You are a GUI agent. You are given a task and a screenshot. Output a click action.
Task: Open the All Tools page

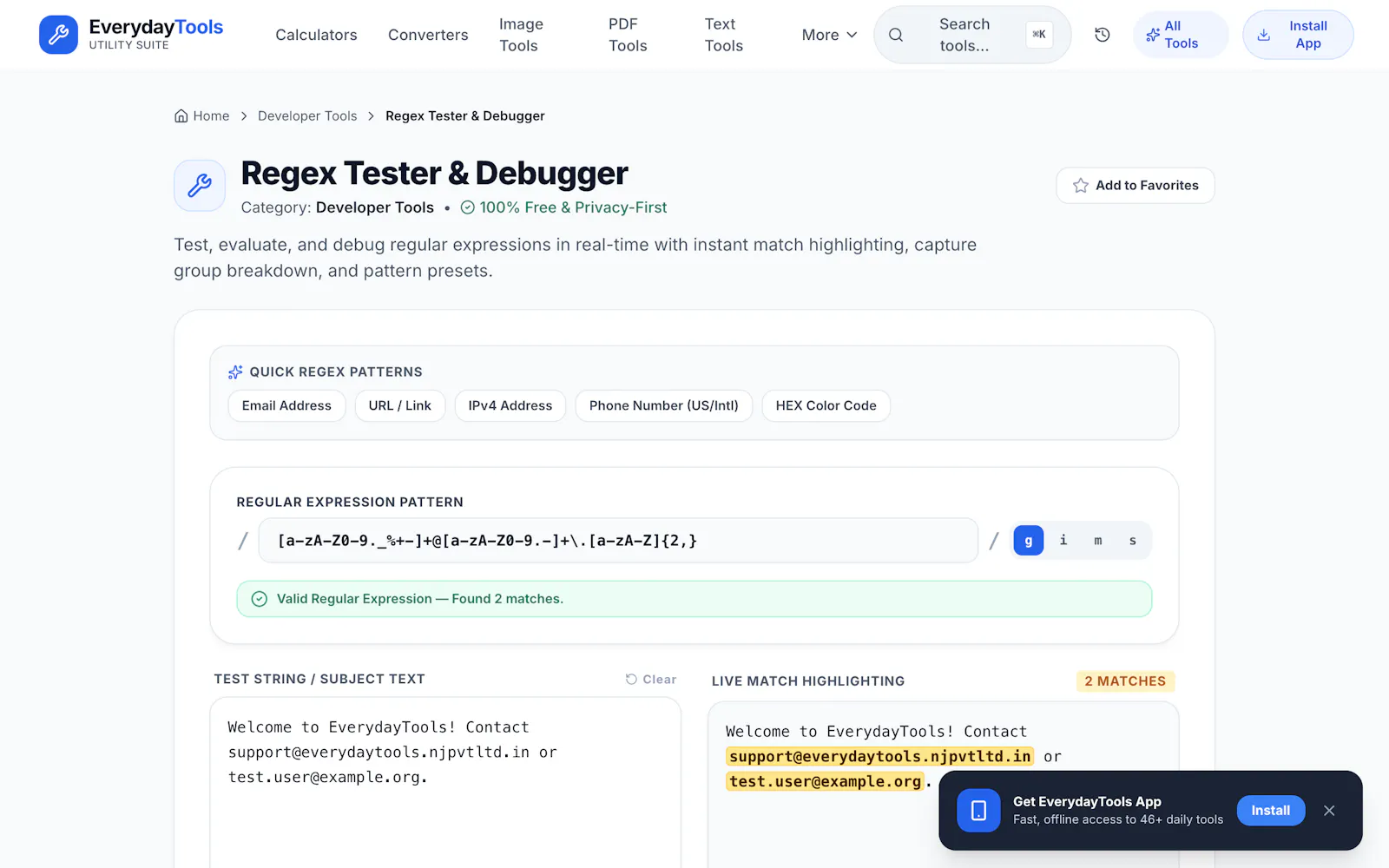1181,35
